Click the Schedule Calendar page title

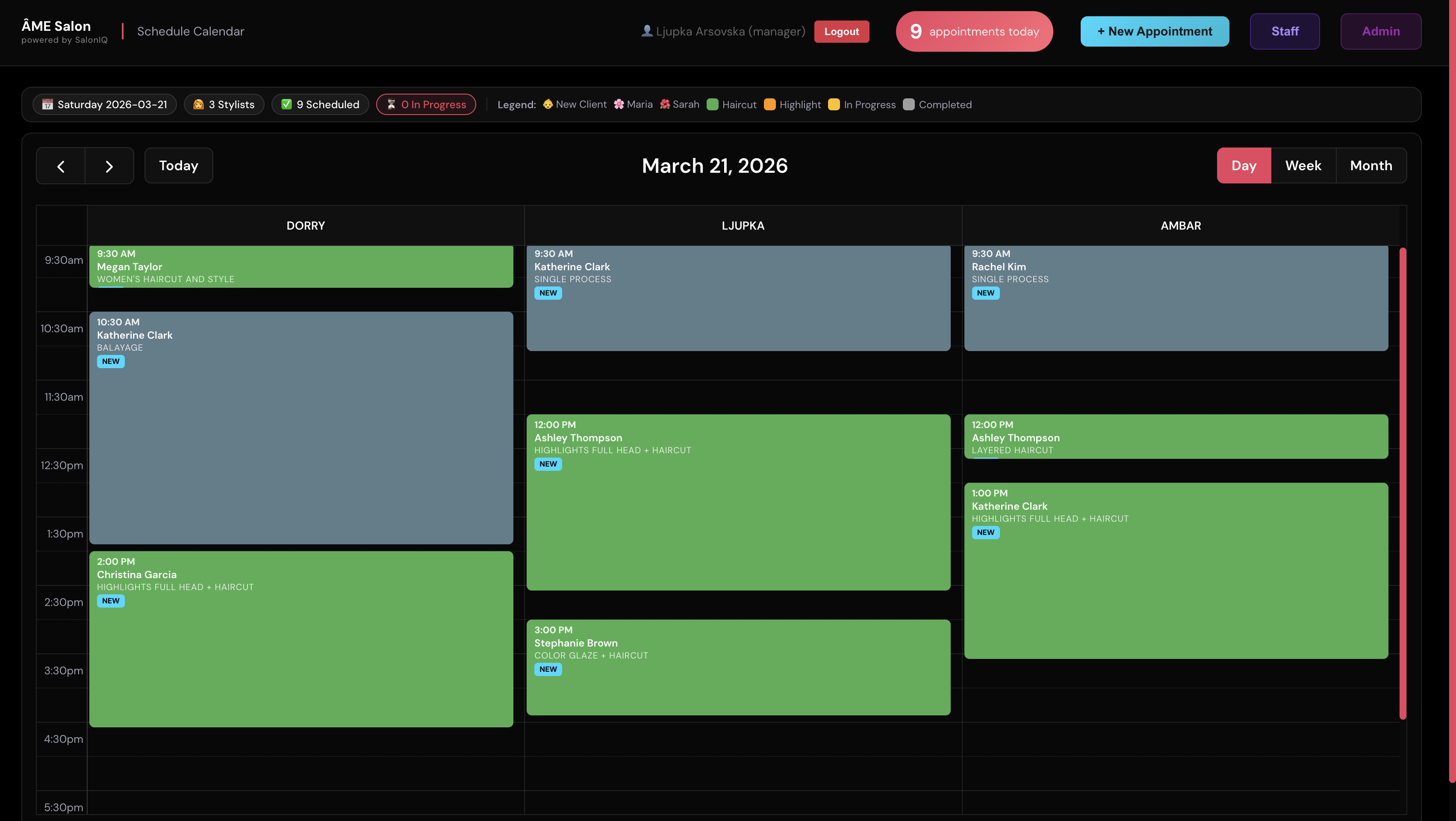click(x=191, y=32)
